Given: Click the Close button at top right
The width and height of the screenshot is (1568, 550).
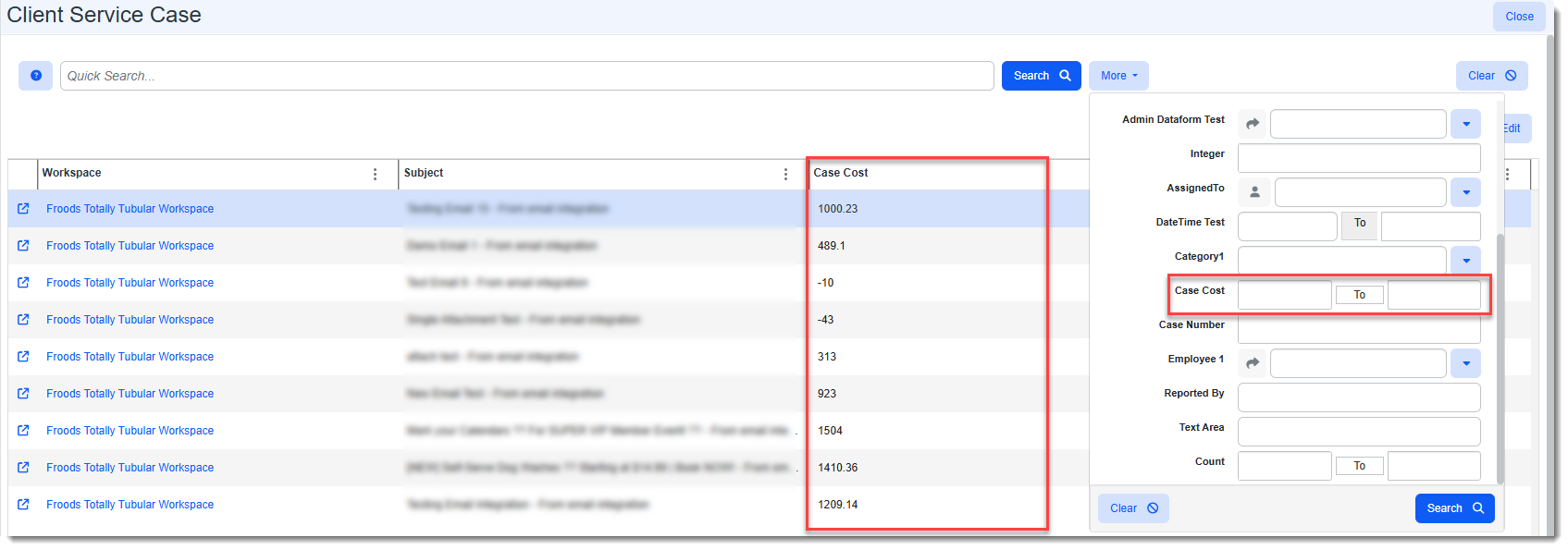Looking at the screenshot, I should [1518, 17].
